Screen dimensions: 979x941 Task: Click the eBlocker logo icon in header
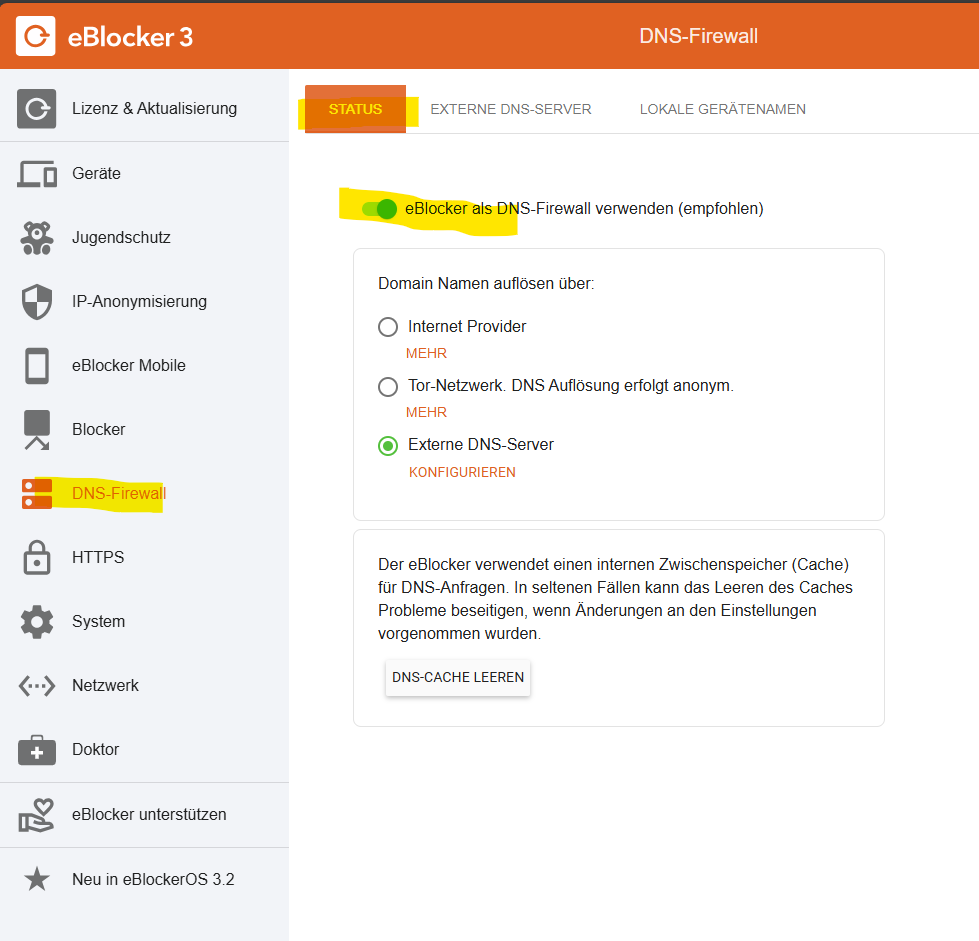point(36,36)
